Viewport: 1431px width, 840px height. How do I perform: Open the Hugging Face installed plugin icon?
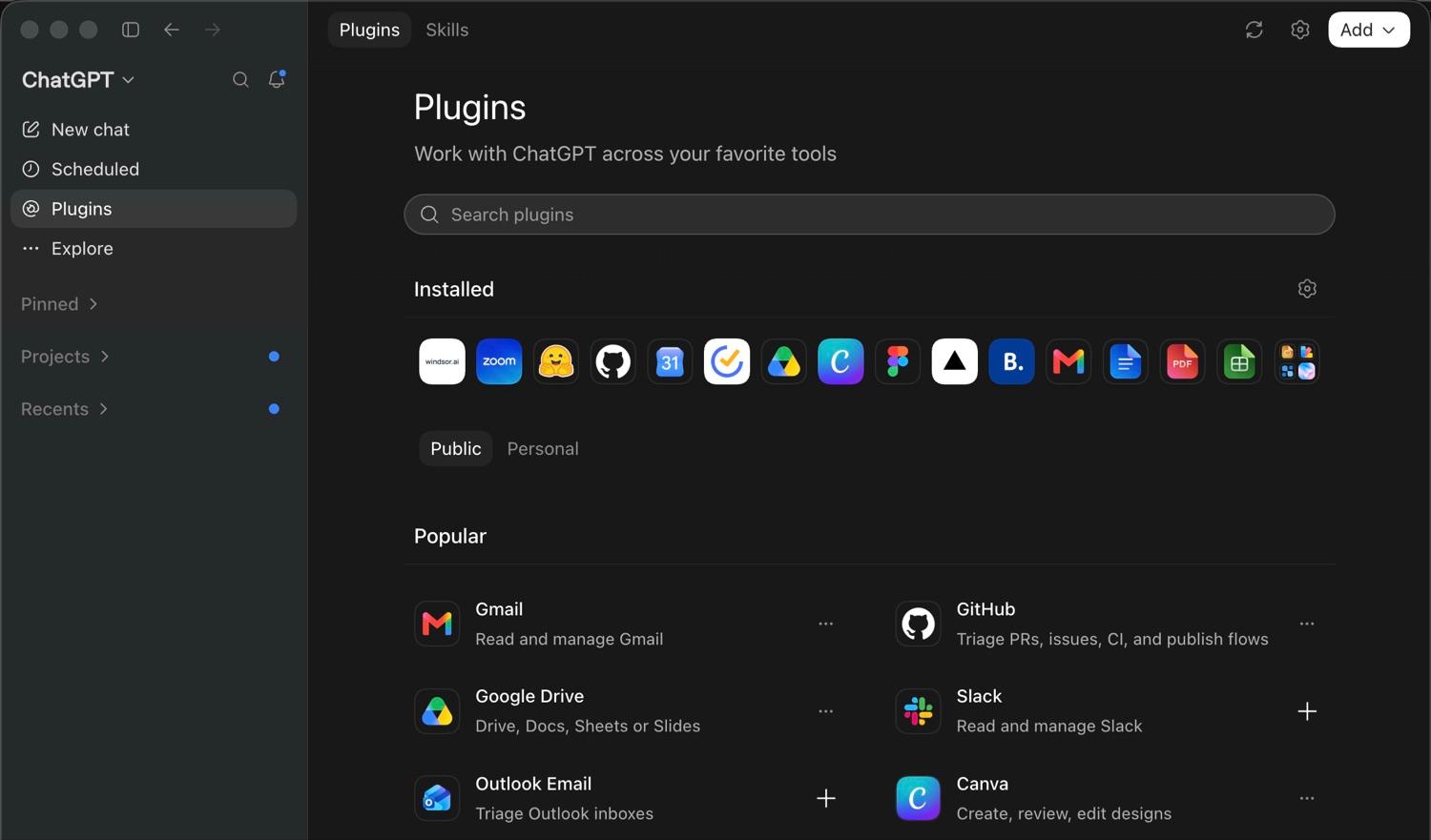(x=556, y=361)
